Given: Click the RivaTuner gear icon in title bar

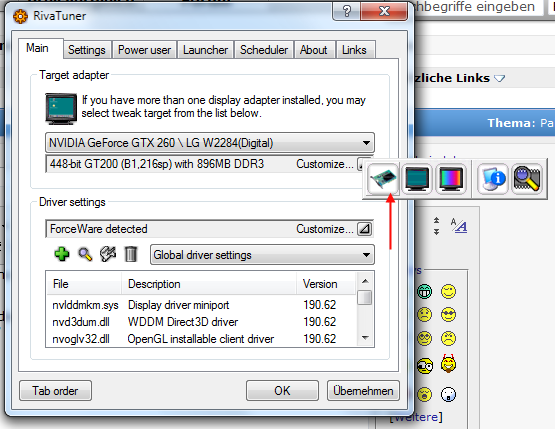Looking at the screenshot, I should (21, 17).
